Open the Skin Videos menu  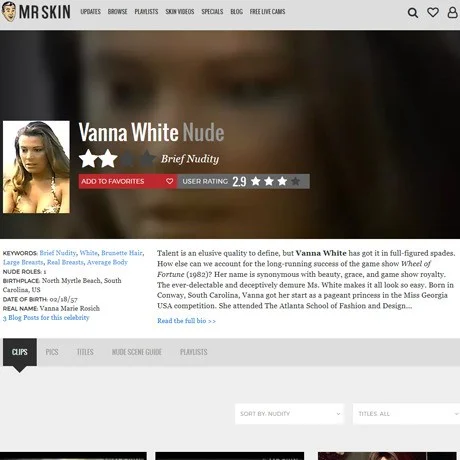[x=180, y=12]
